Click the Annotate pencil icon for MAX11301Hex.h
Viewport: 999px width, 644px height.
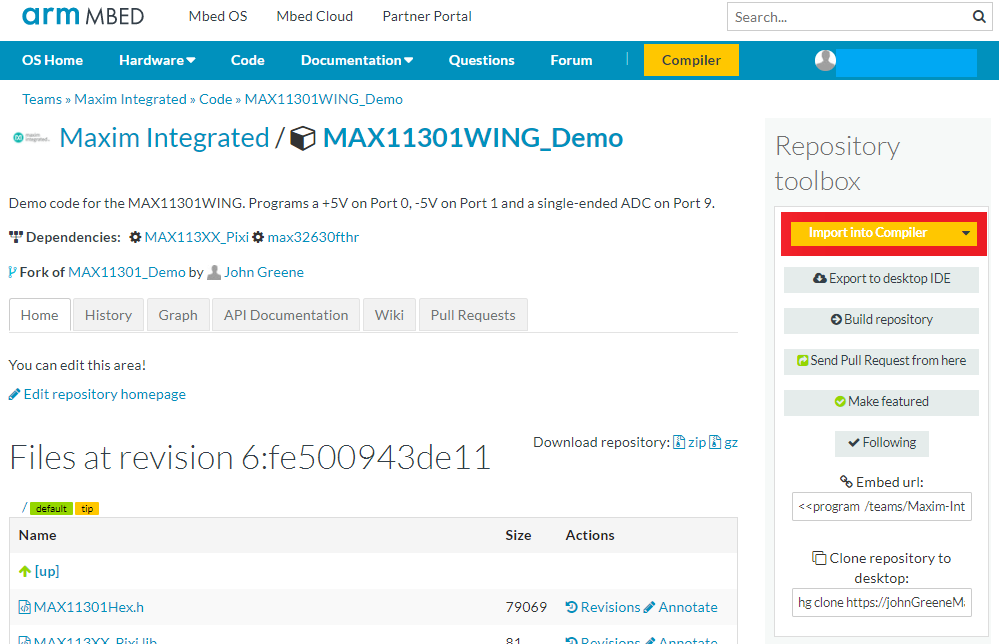point(649,607)
